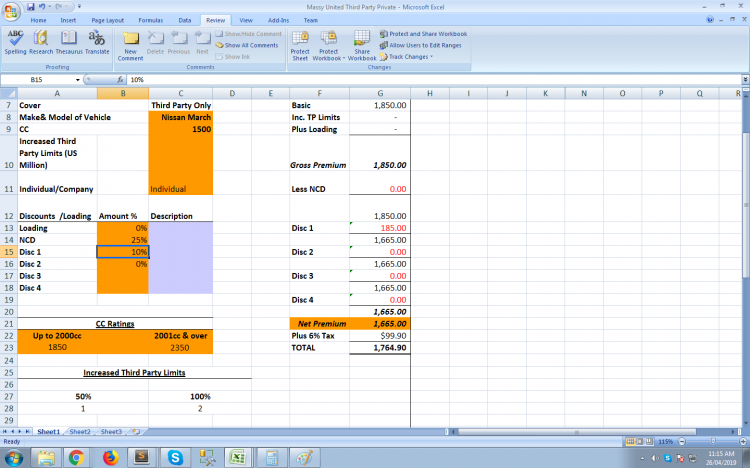Open the Research pane

click(x=42, y=43)
